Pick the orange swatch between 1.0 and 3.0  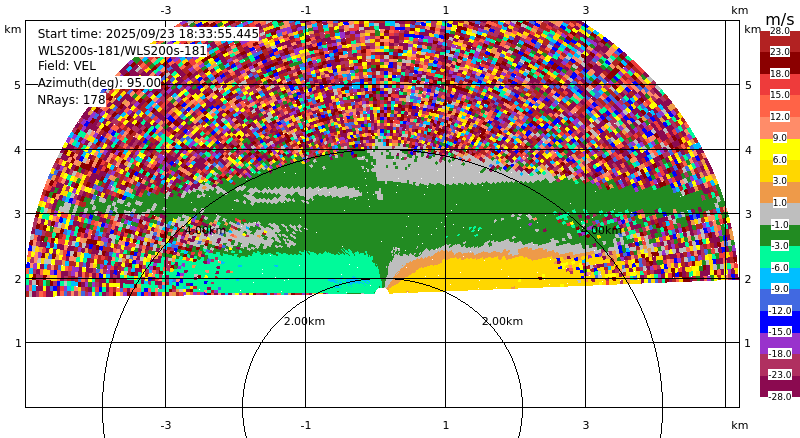pyautogui.click(x=780, y=192)
